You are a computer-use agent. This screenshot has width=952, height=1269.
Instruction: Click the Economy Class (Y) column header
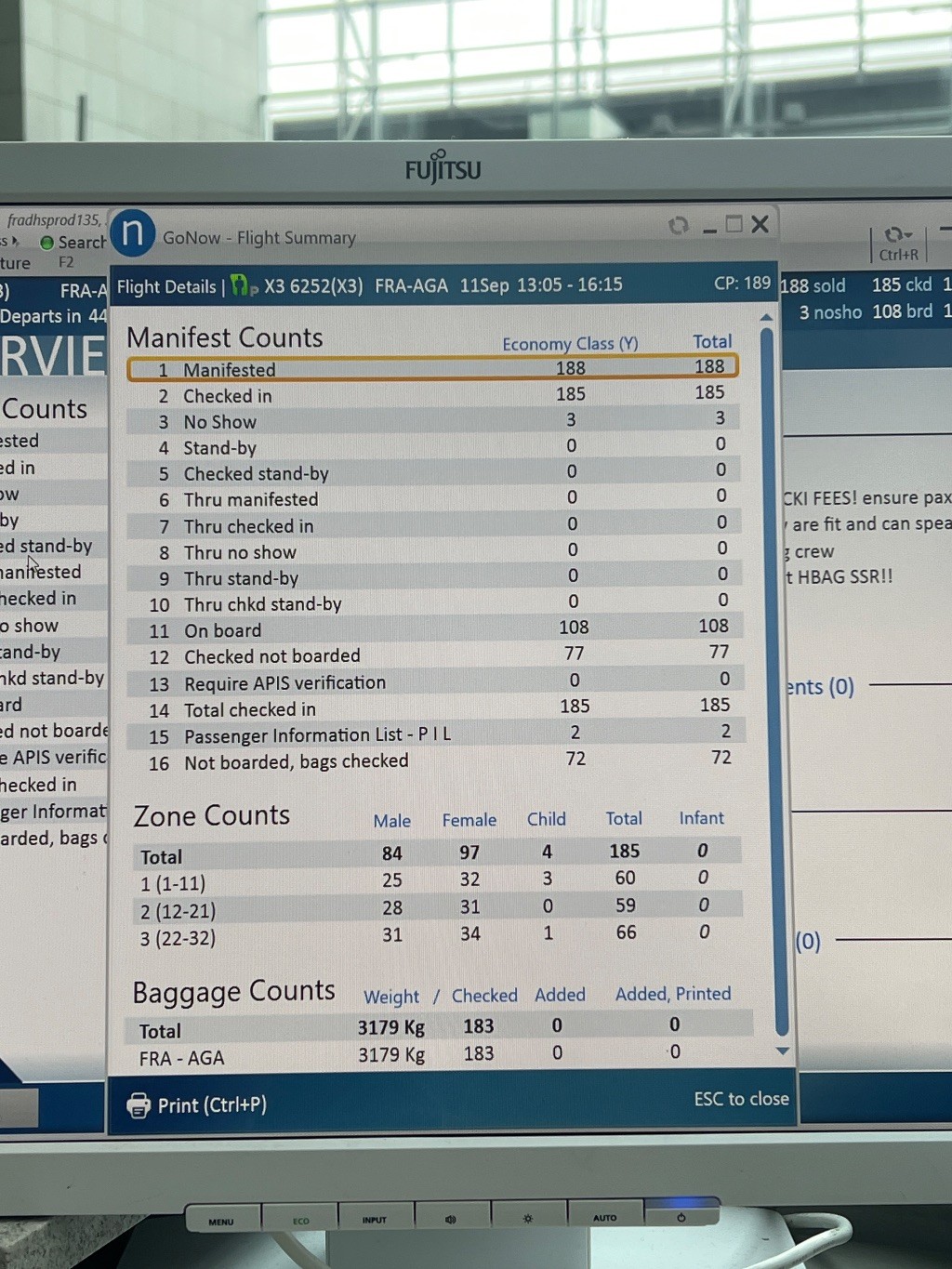(x=570, y=344)
